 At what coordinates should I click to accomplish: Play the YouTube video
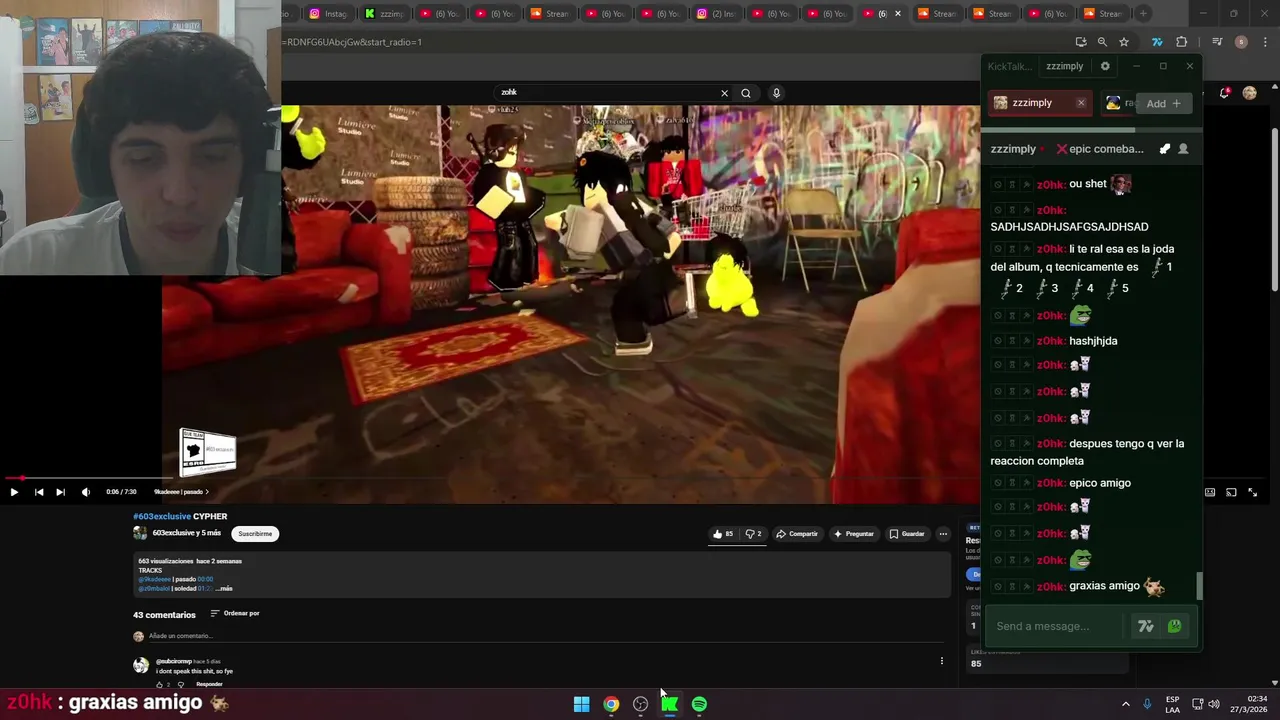pyautogui.click(x=14, y=492)
